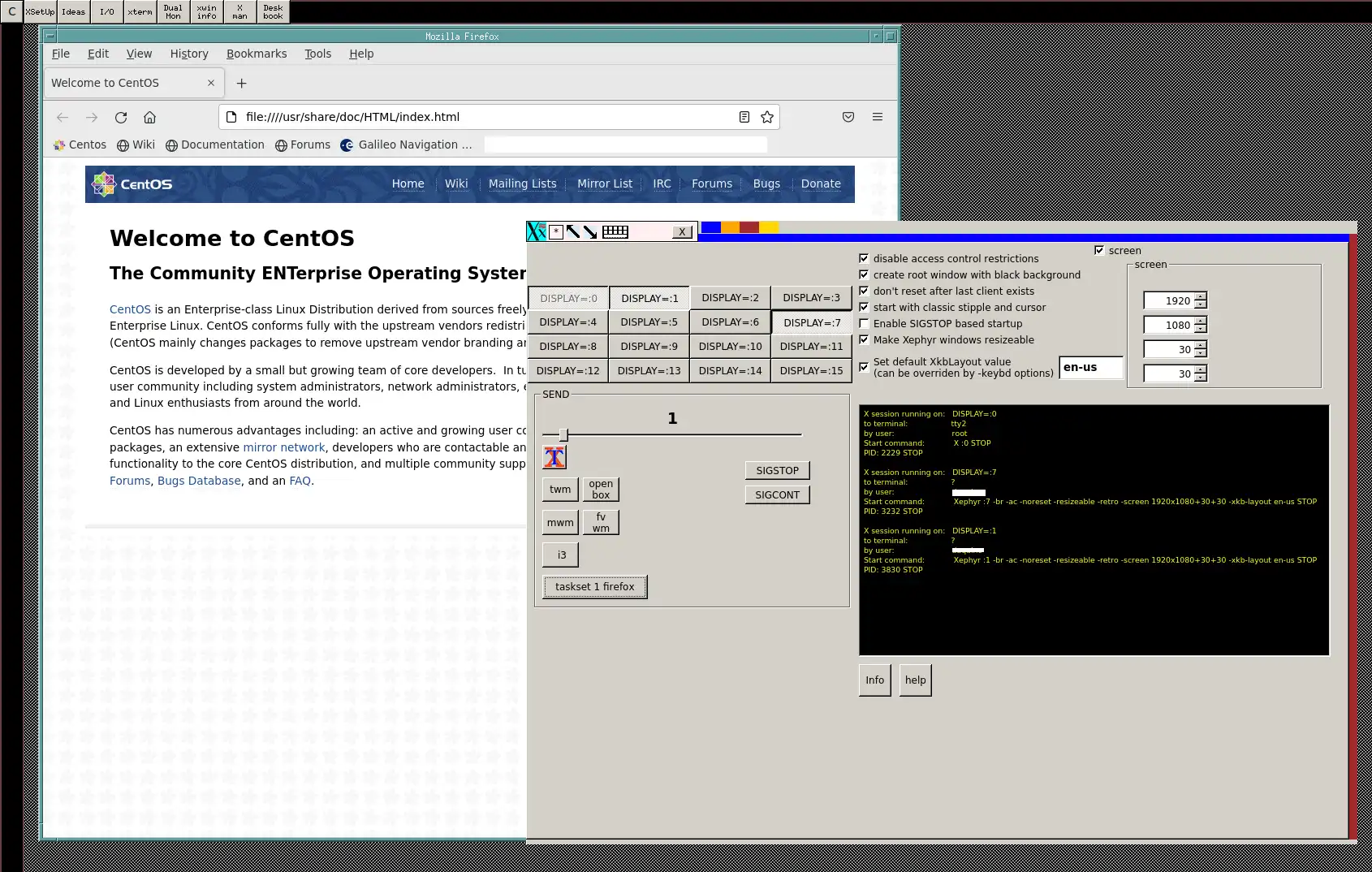The height and width of the screenshot is (872, 1372).
Task: Click the taskset 1 firefox button
Action: pos(595,586)
